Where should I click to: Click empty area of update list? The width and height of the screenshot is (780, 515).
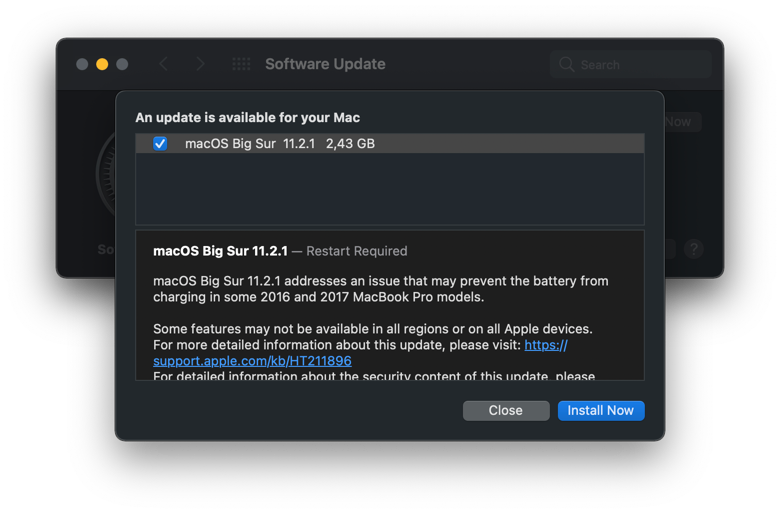click(x=390, y=190)
